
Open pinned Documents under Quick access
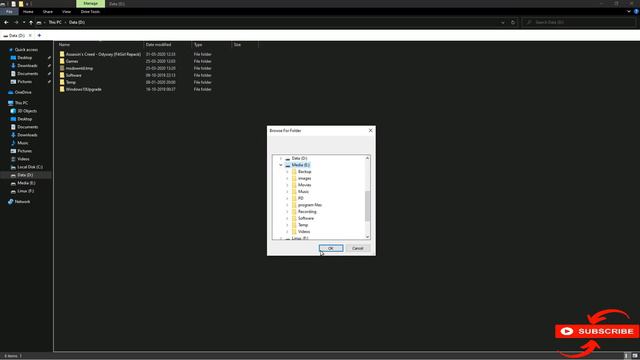pos(27,74)
